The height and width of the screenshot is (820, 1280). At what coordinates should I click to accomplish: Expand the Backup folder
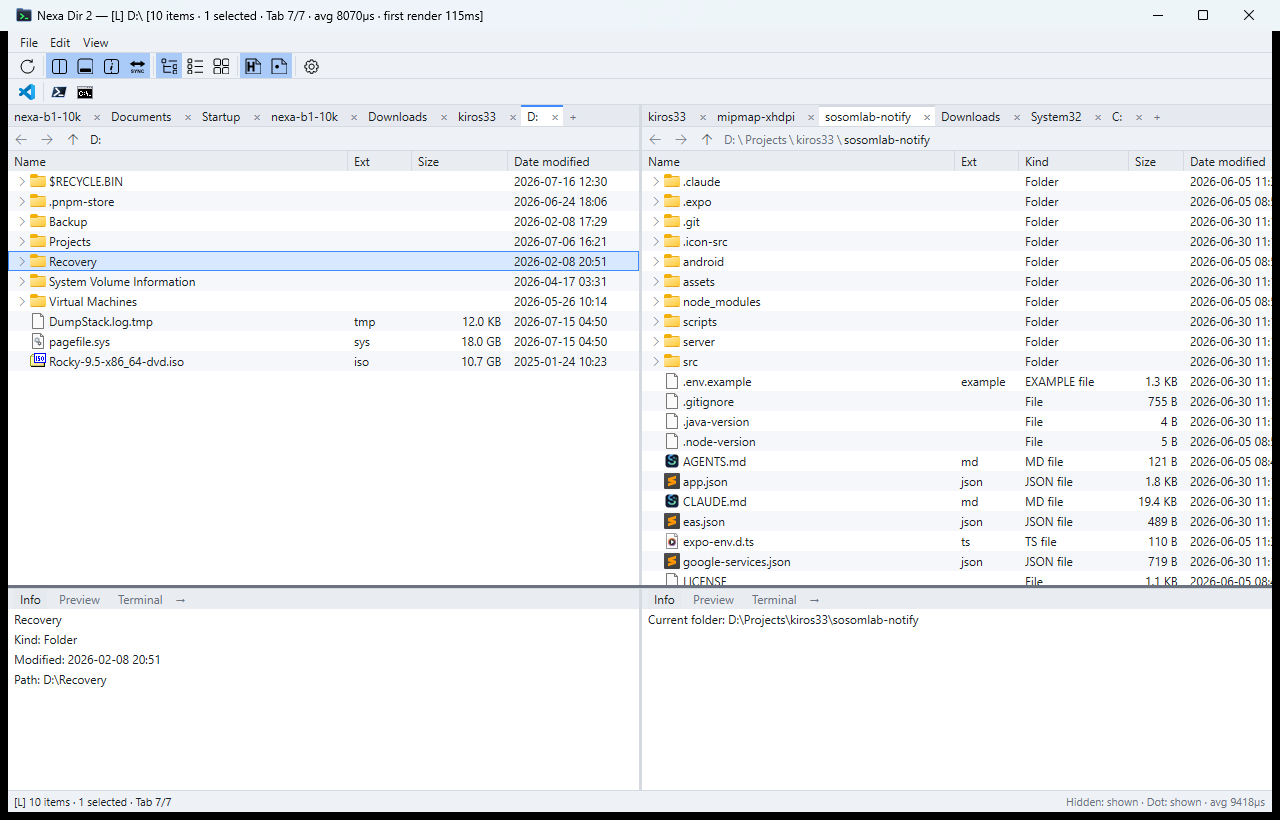pos(21,221)
